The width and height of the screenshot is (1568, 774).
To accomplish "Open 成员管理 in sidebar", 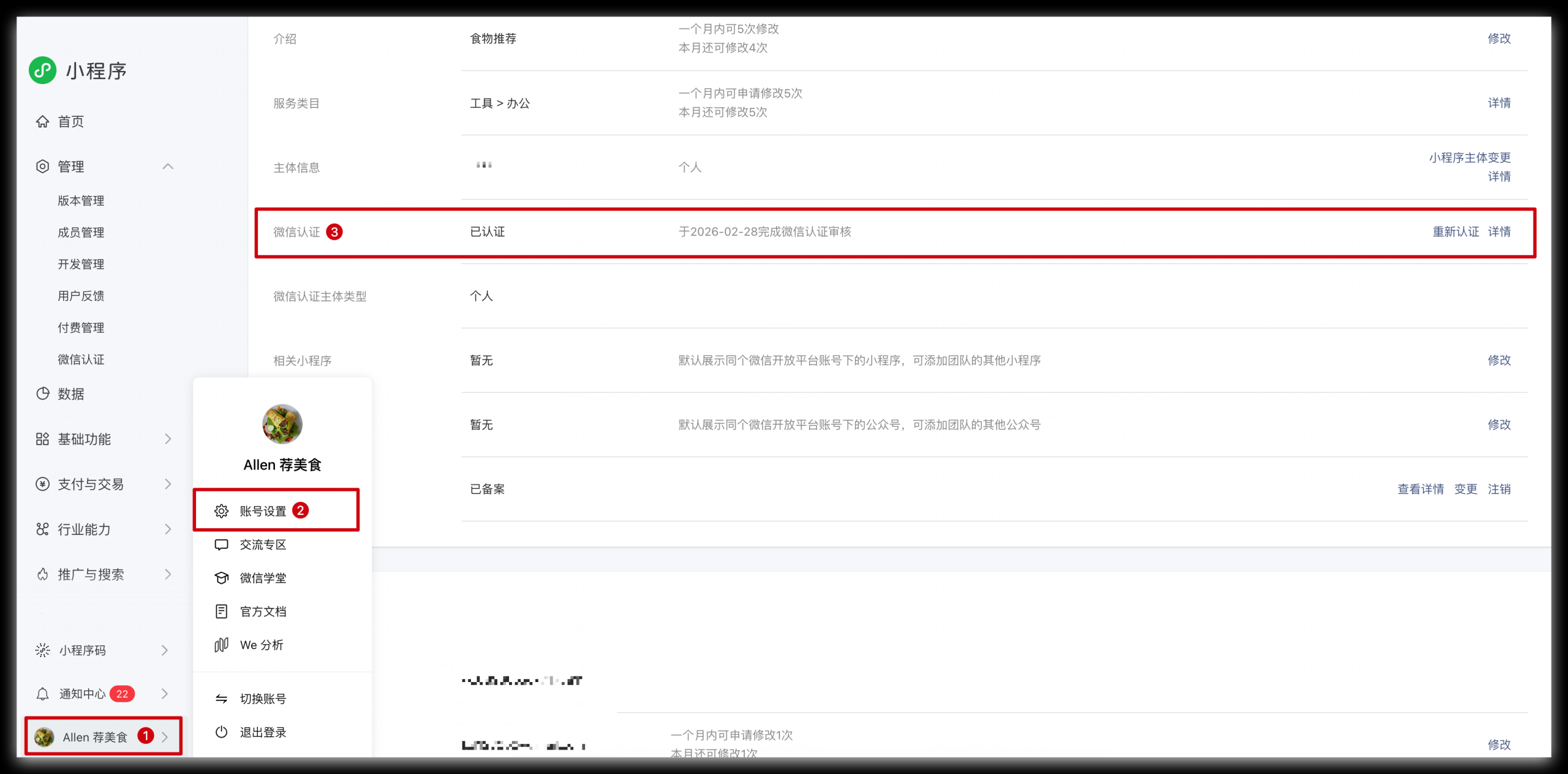I will click(x=81, y=233).
